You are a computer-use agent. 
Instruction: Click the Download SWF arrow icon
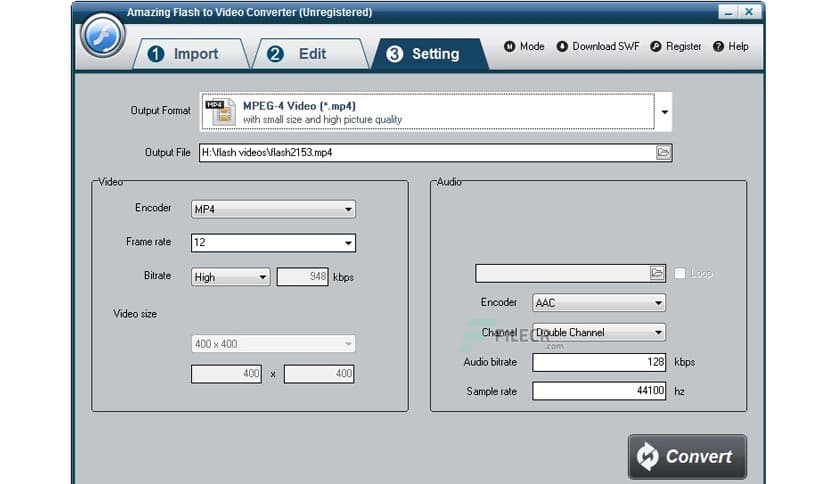click(x=562, y=47)
